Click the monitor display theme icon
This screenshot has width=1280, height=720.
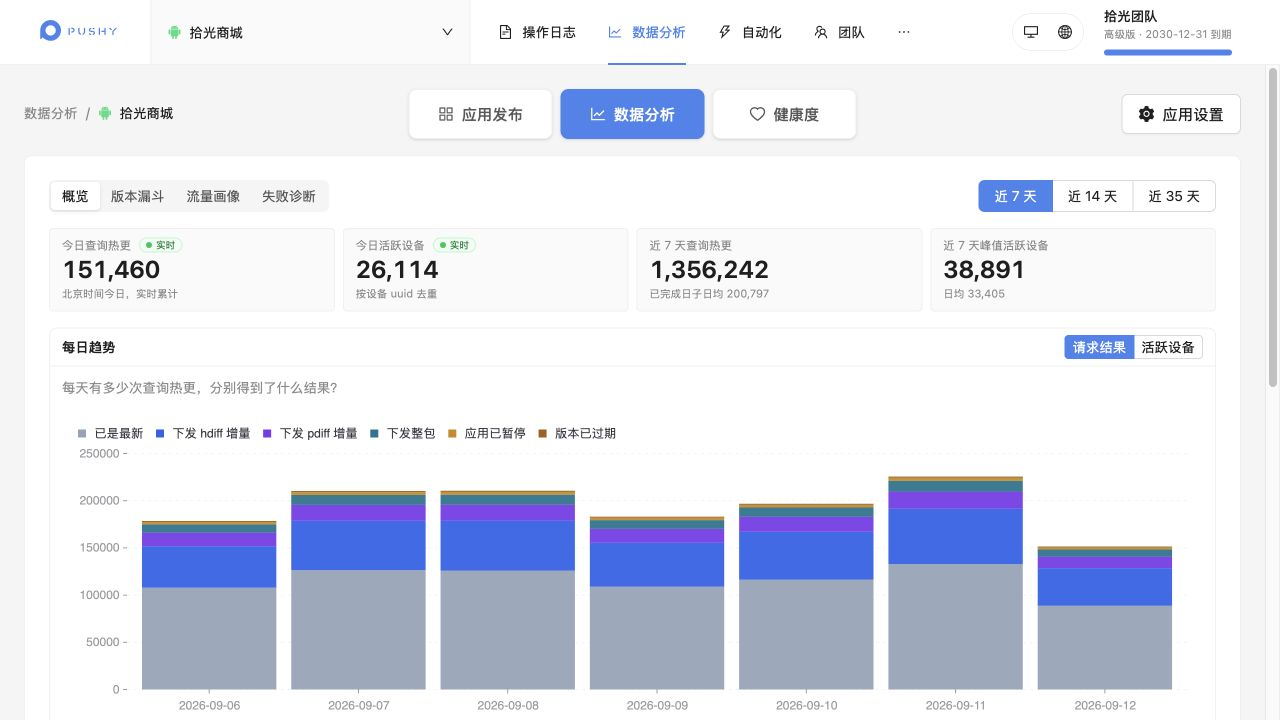click(1031, 32)
